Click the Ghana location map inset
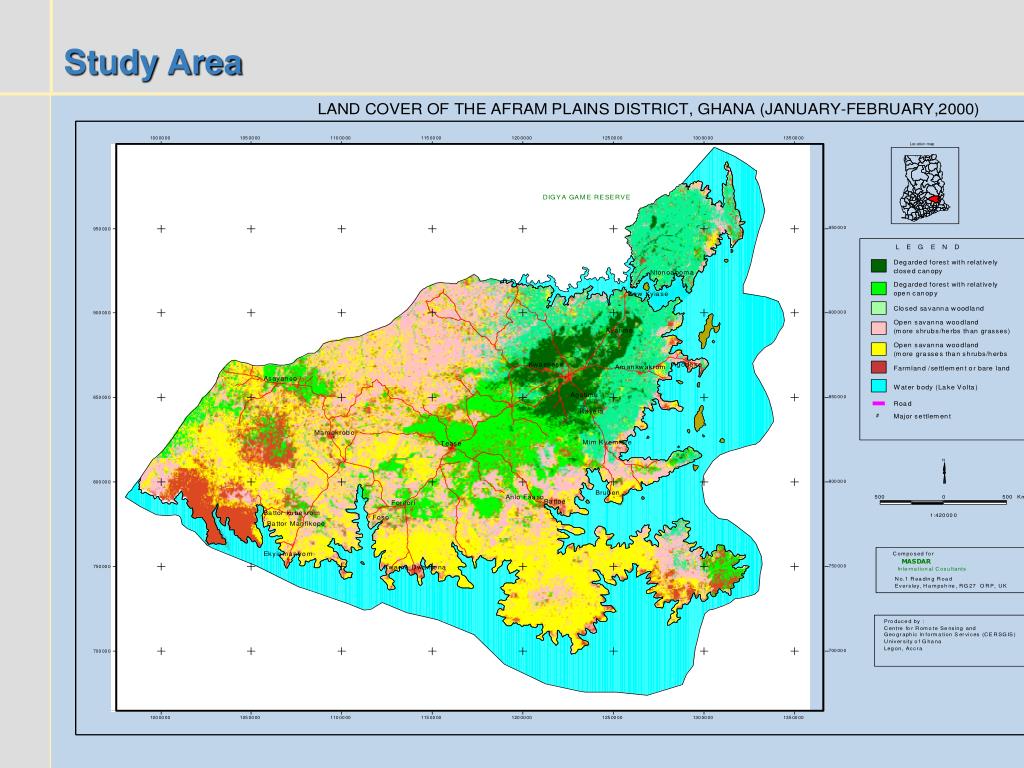 925,185
